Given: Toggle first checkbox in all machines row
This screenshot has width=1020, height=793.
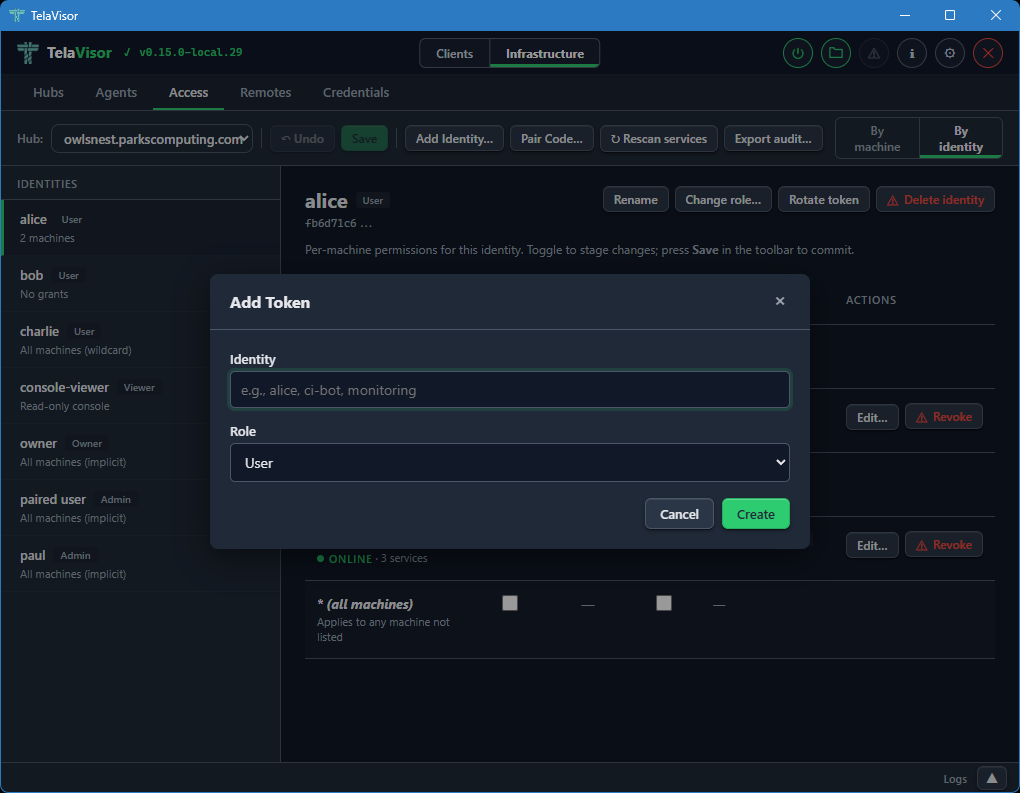Looking at the screenshot, I should 510,603.
